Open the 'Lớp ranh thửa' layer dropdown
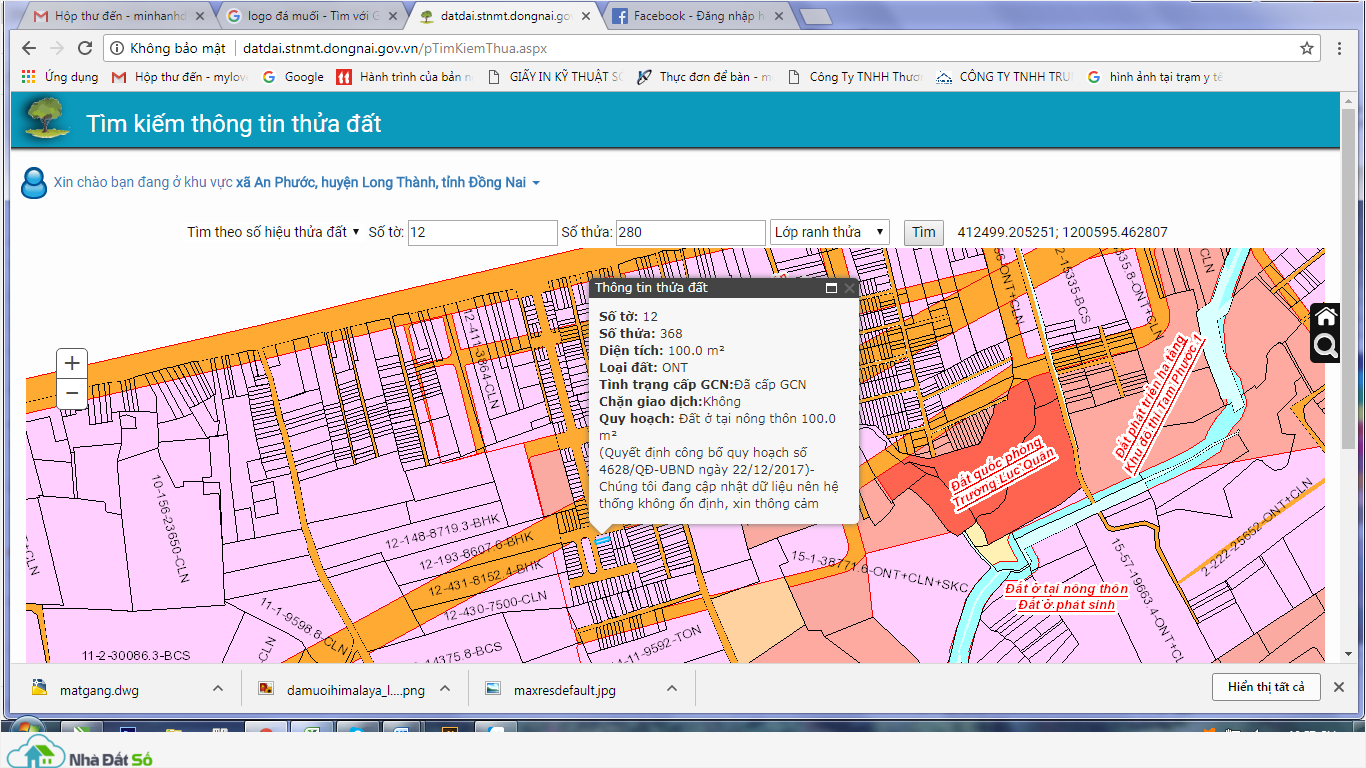This screenshot has width=1366, height=768. pos(830,232)
